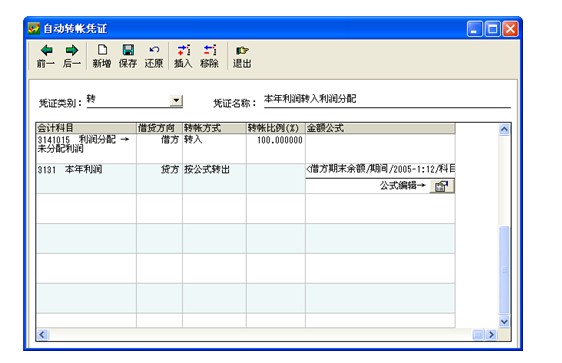
Task: Remove a row with 移除 icon
Action: 209,56
